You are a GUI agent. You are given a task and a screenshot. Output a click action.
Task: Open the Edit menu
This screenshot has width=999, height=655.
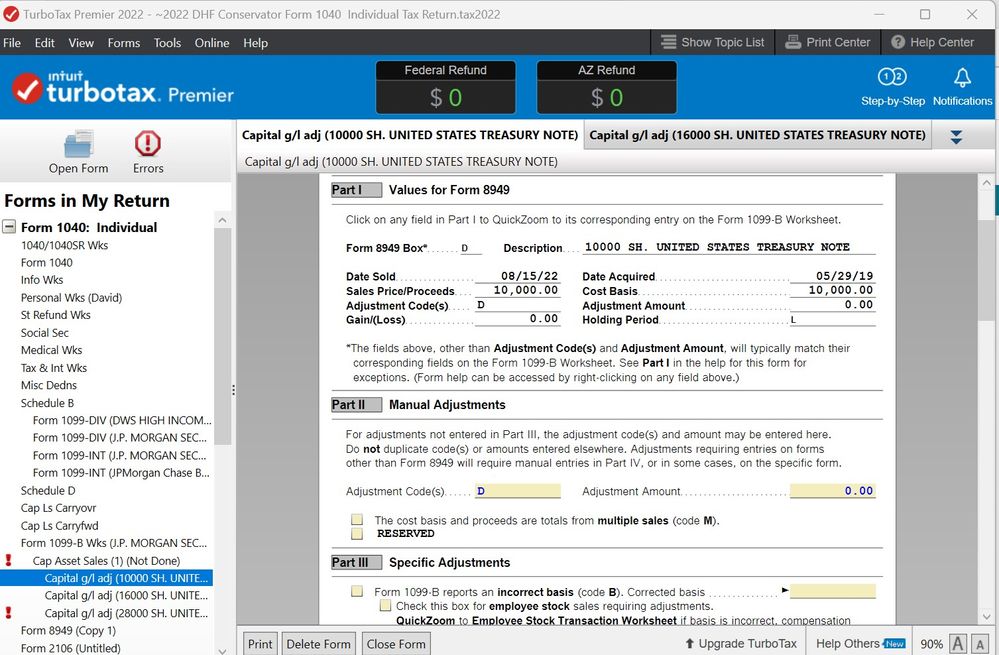pos(45,43)
